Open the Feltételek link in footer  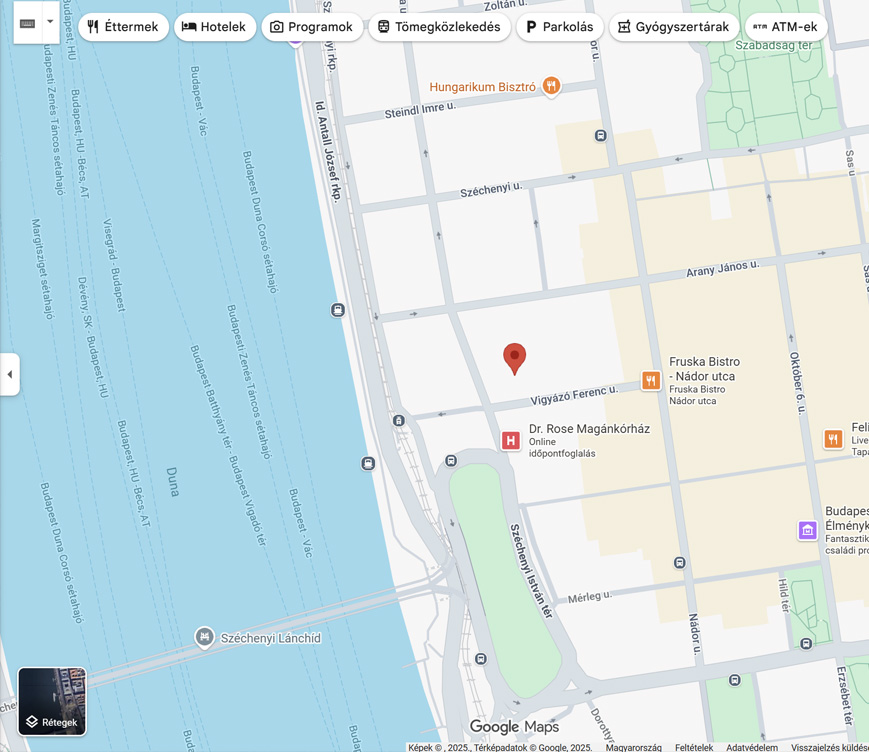tap(694, 747)
